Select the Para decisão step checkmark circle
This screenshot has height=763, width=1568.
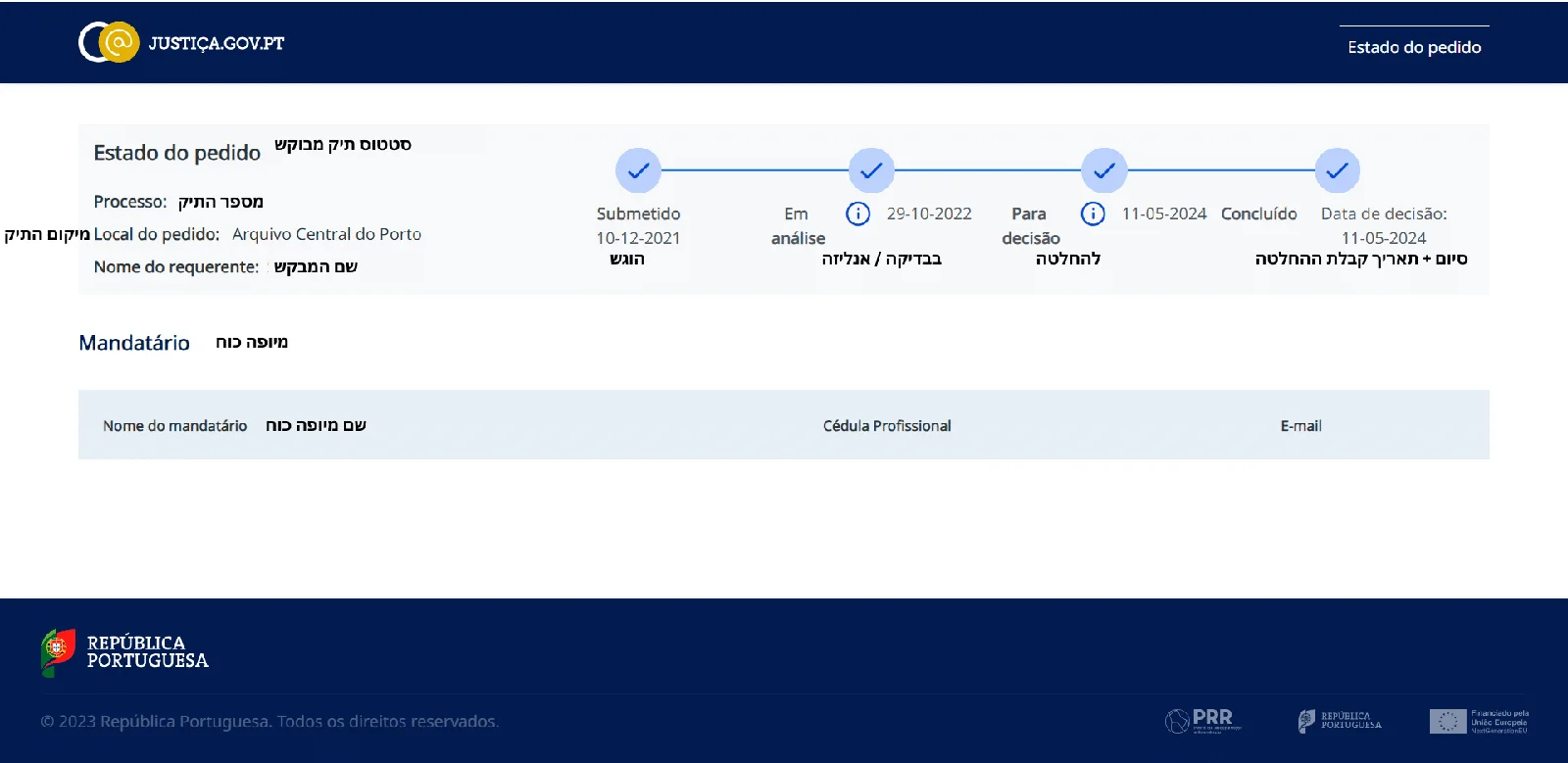pyautogui.click(x=1104, y=170)
